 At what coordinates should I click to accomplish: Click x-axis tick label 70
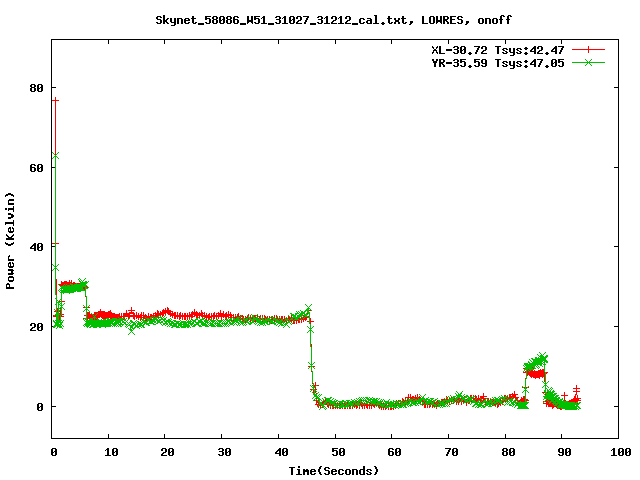(451, 452)
